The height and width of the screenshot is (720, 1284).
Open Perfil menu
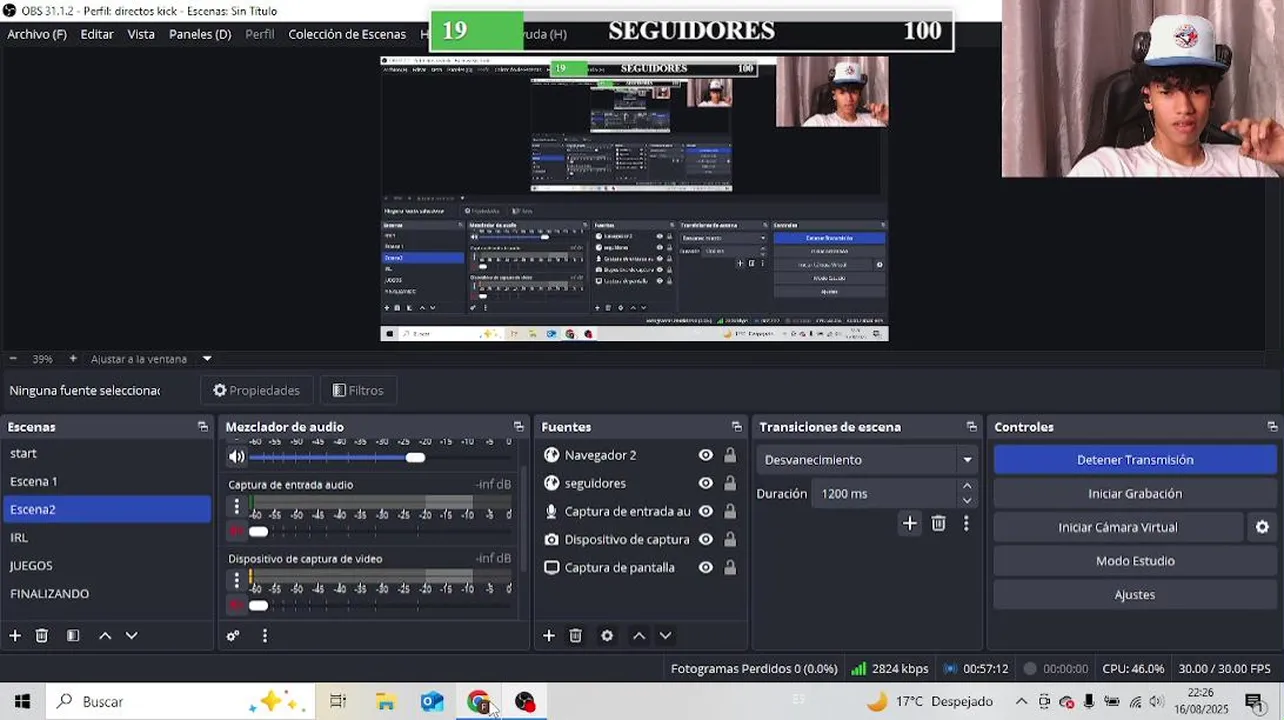(260, 34)
